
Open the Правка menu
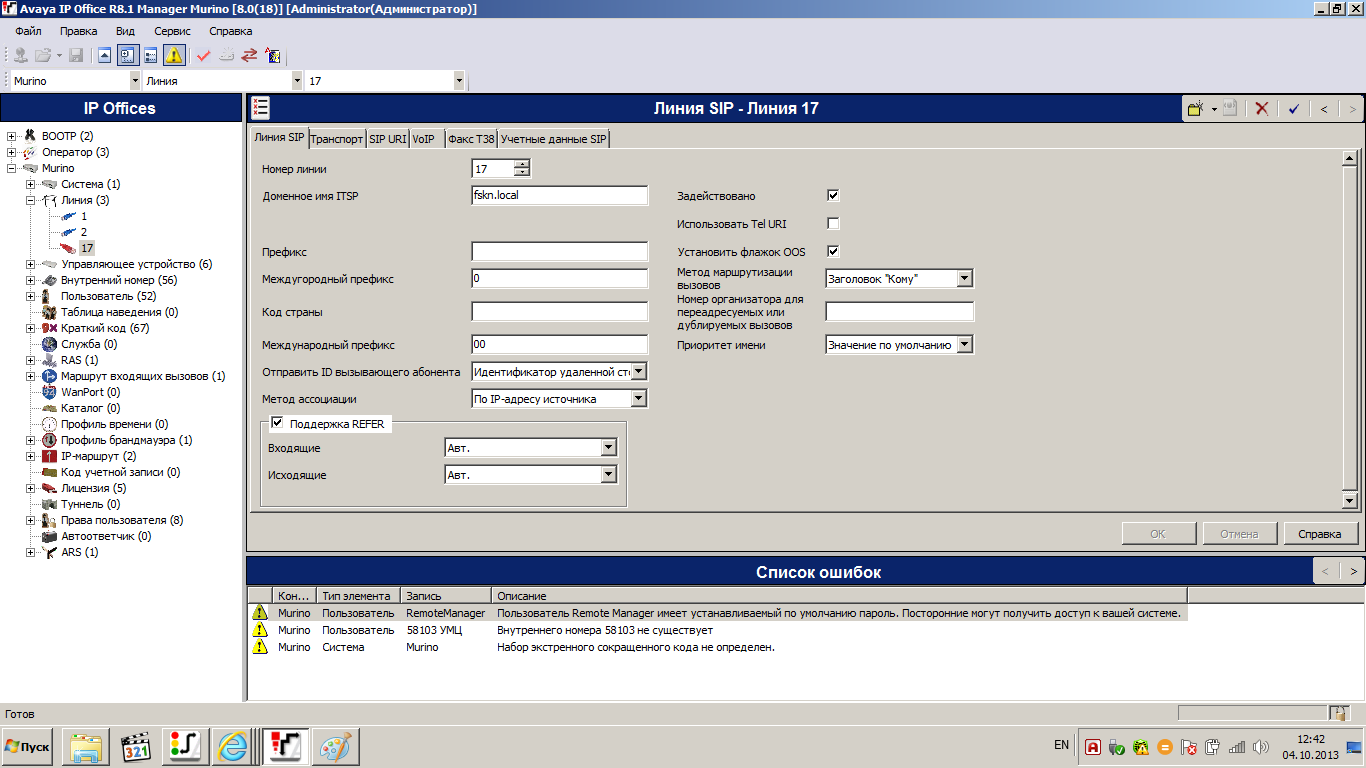pyautogui.click(x=79, y=31)
